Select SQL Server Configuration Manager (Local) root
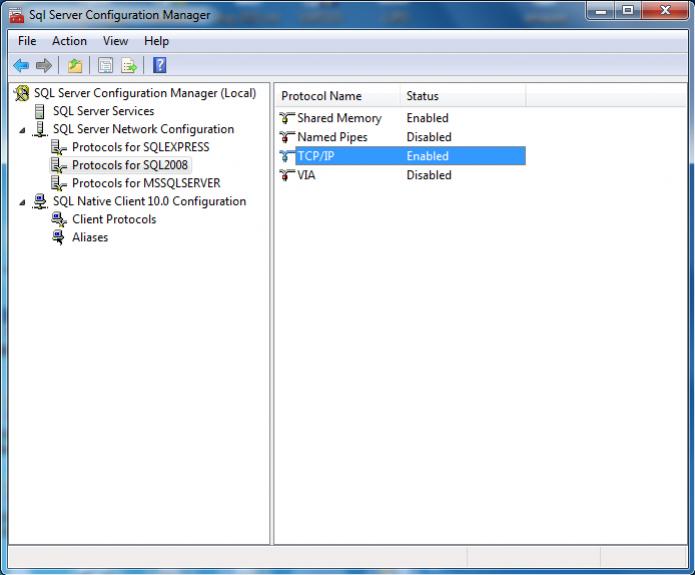 [x=145, y=93]
